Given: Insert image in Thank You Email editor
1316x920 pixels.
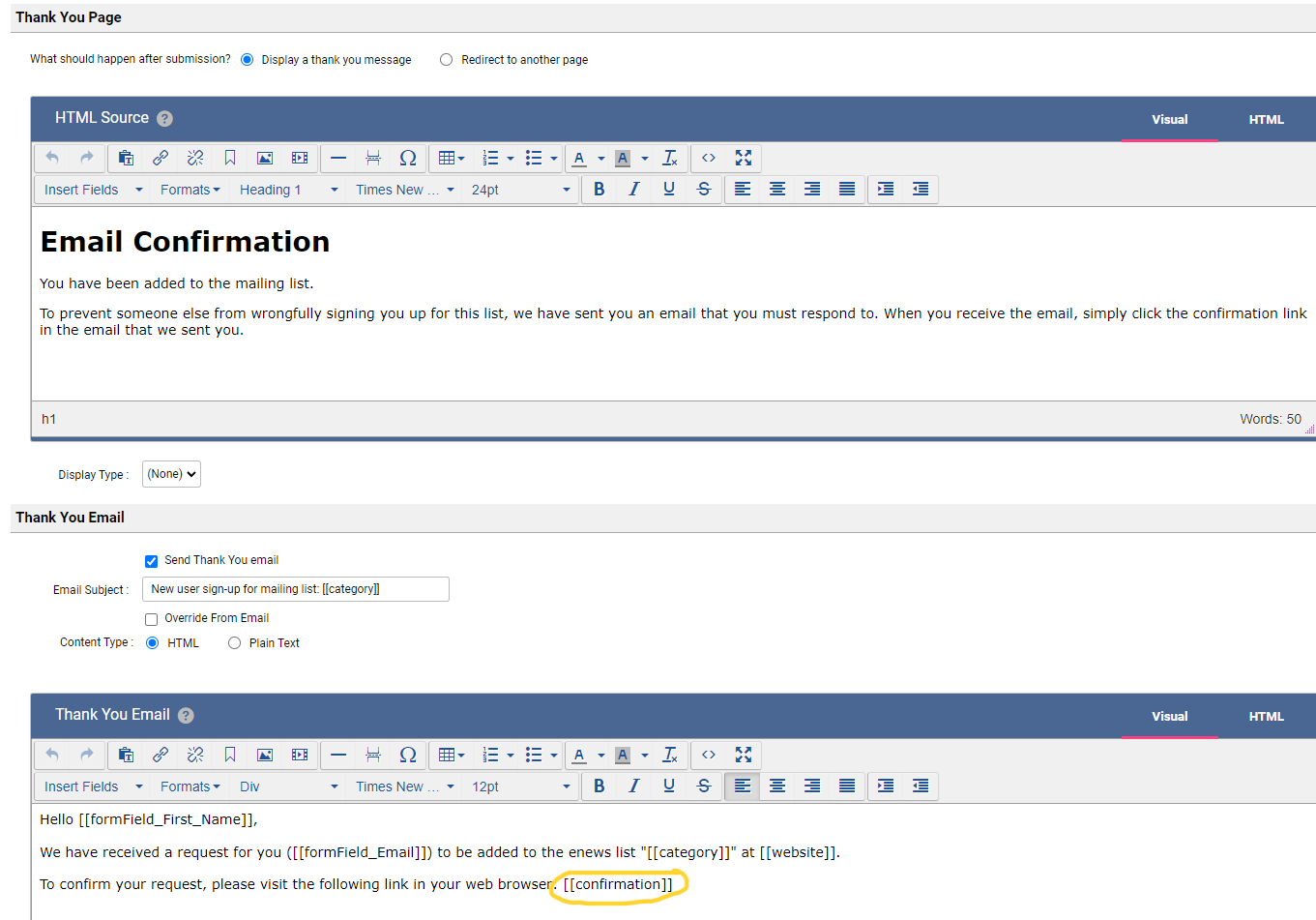Looking at the screenshot, I should 265,755.
